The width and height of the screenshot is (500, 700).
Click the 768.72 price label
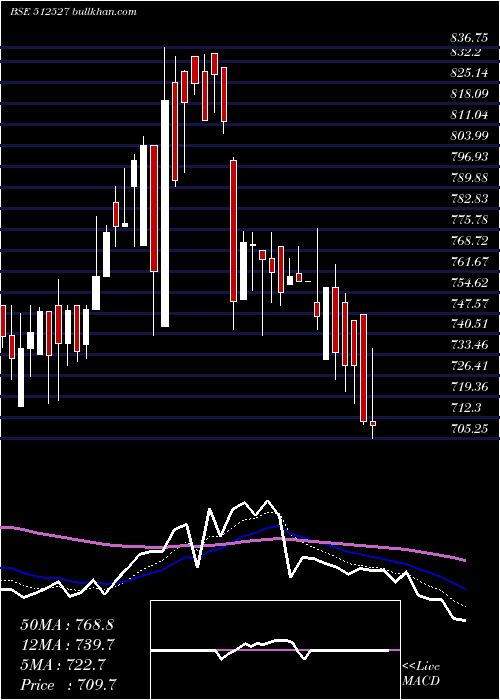pyautogui.click(x=469, y=241)
